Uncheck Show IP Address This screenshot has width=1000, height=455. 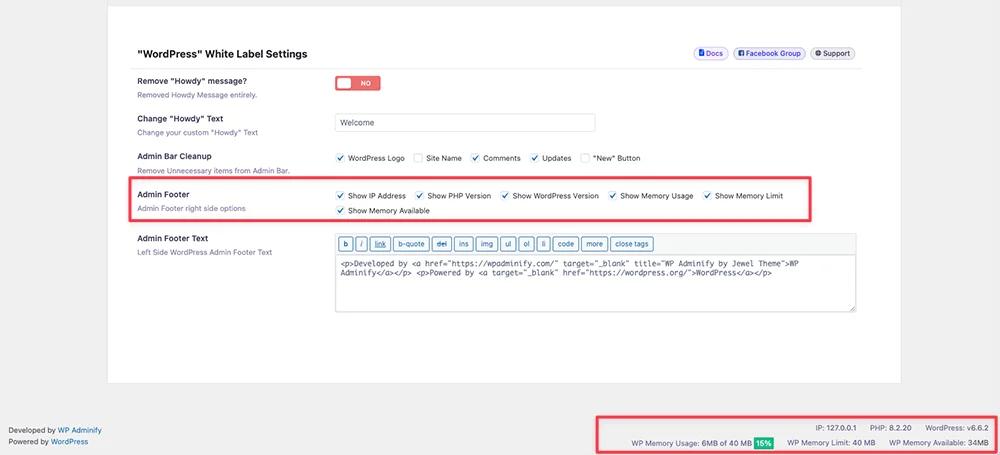pos(341,196)
